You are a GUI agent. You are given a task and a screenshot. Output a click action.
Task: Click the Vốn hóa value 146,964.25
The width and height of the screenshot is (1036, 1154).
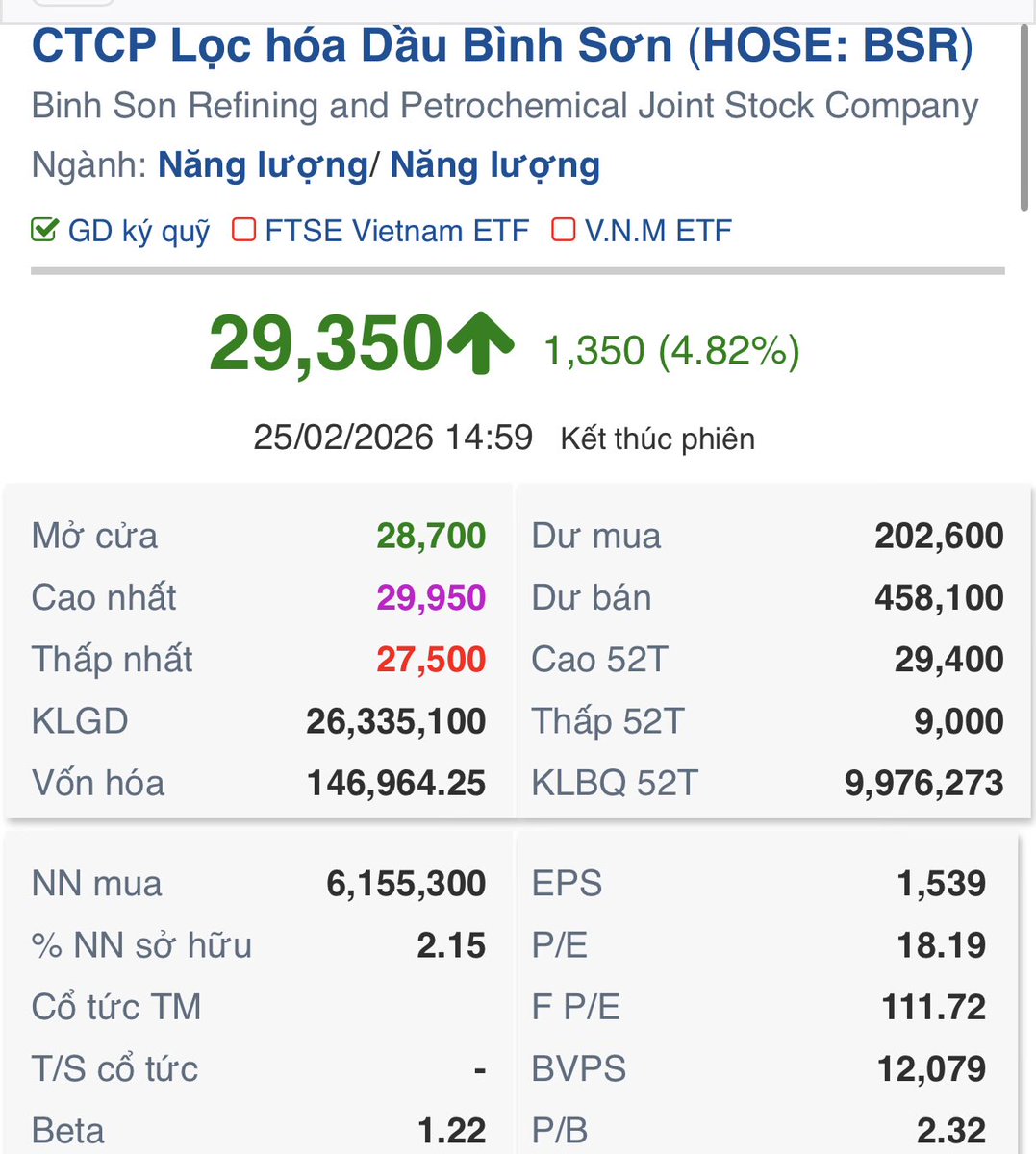coord(396,783)
